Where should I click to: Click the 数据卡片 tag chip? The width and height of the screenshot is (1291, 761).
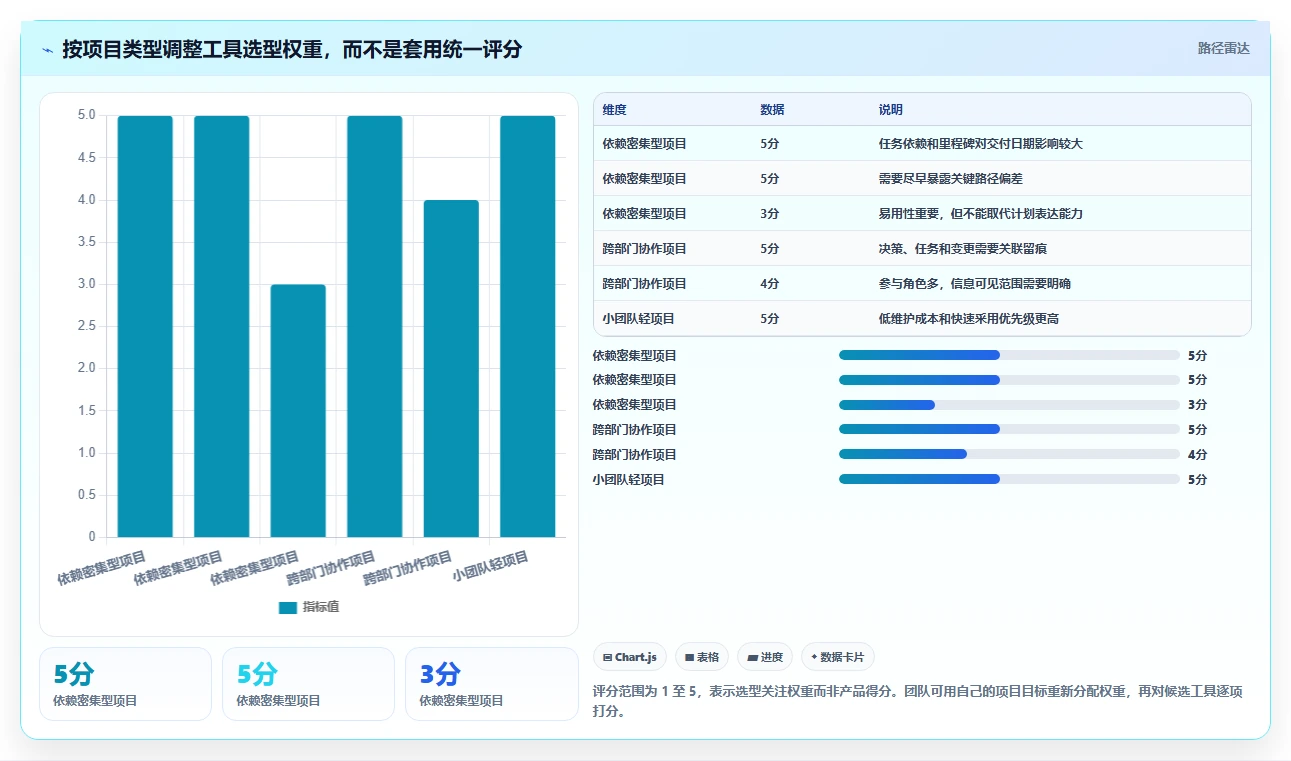[x=837, y=657]
